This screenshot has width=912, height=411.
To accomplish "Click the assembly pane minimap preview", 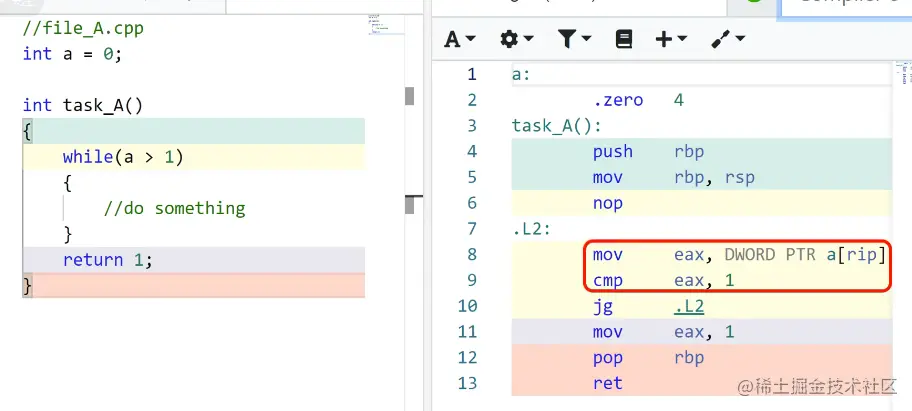I will [904, 72].
